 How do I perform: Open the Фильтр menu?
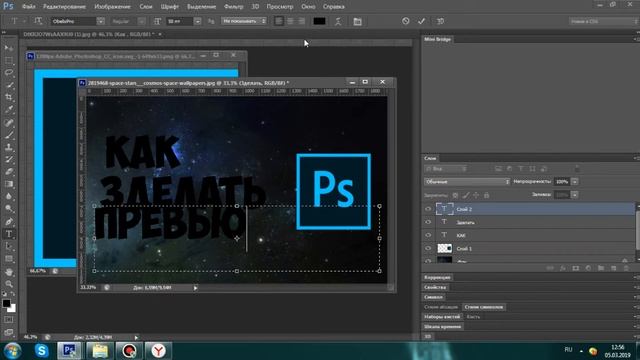pos(233,7)
